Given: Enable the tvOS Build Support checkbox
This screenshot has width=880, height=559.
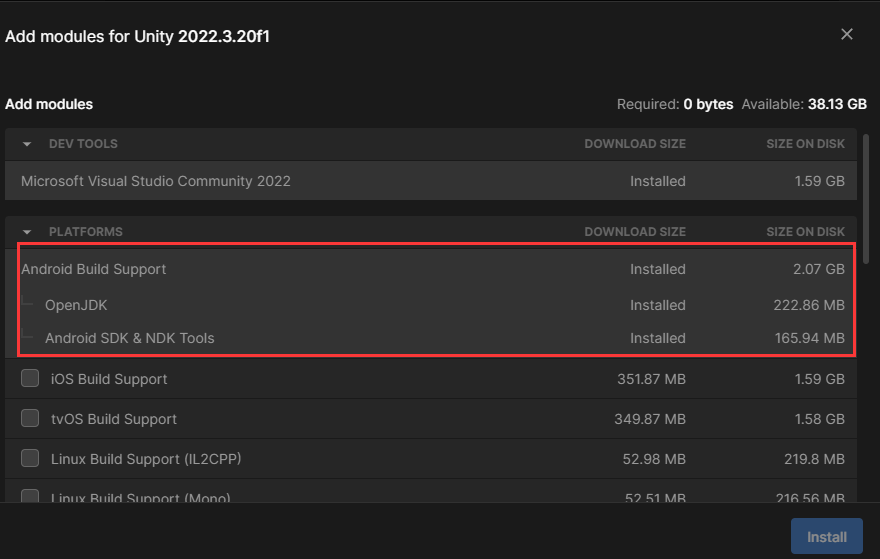Looking at the screenshot, I should click(x=30, y=418).
